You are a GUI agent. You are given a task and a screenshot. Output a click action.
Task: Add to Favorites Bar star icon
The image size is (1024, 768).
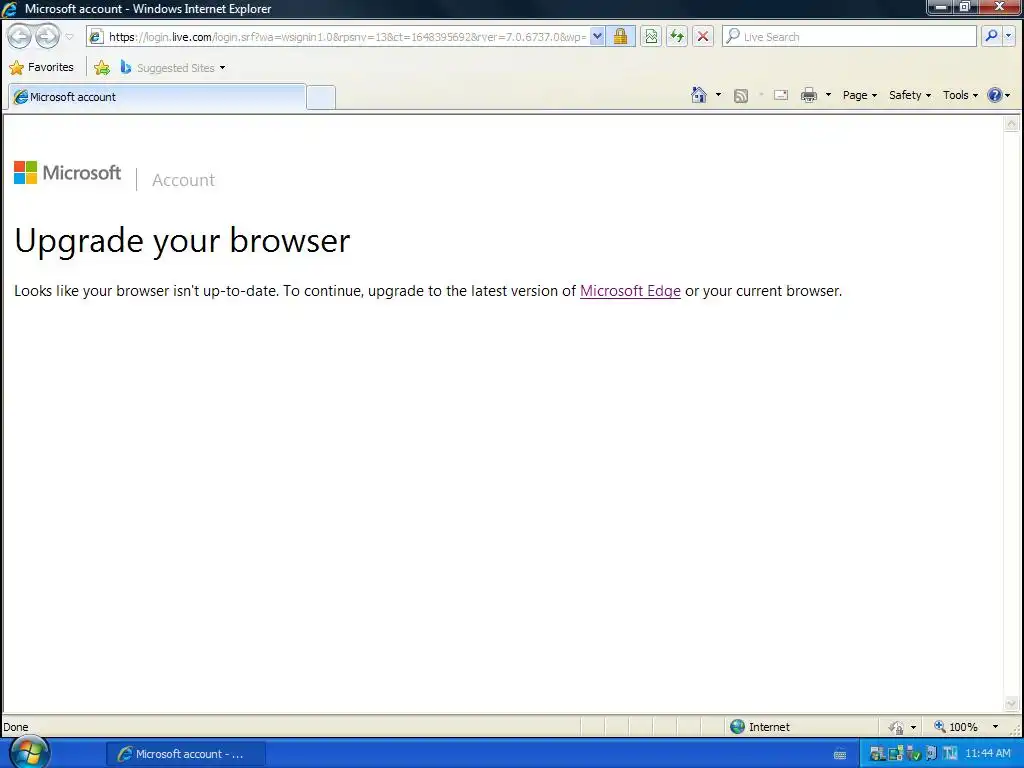[x=102, y=67]
